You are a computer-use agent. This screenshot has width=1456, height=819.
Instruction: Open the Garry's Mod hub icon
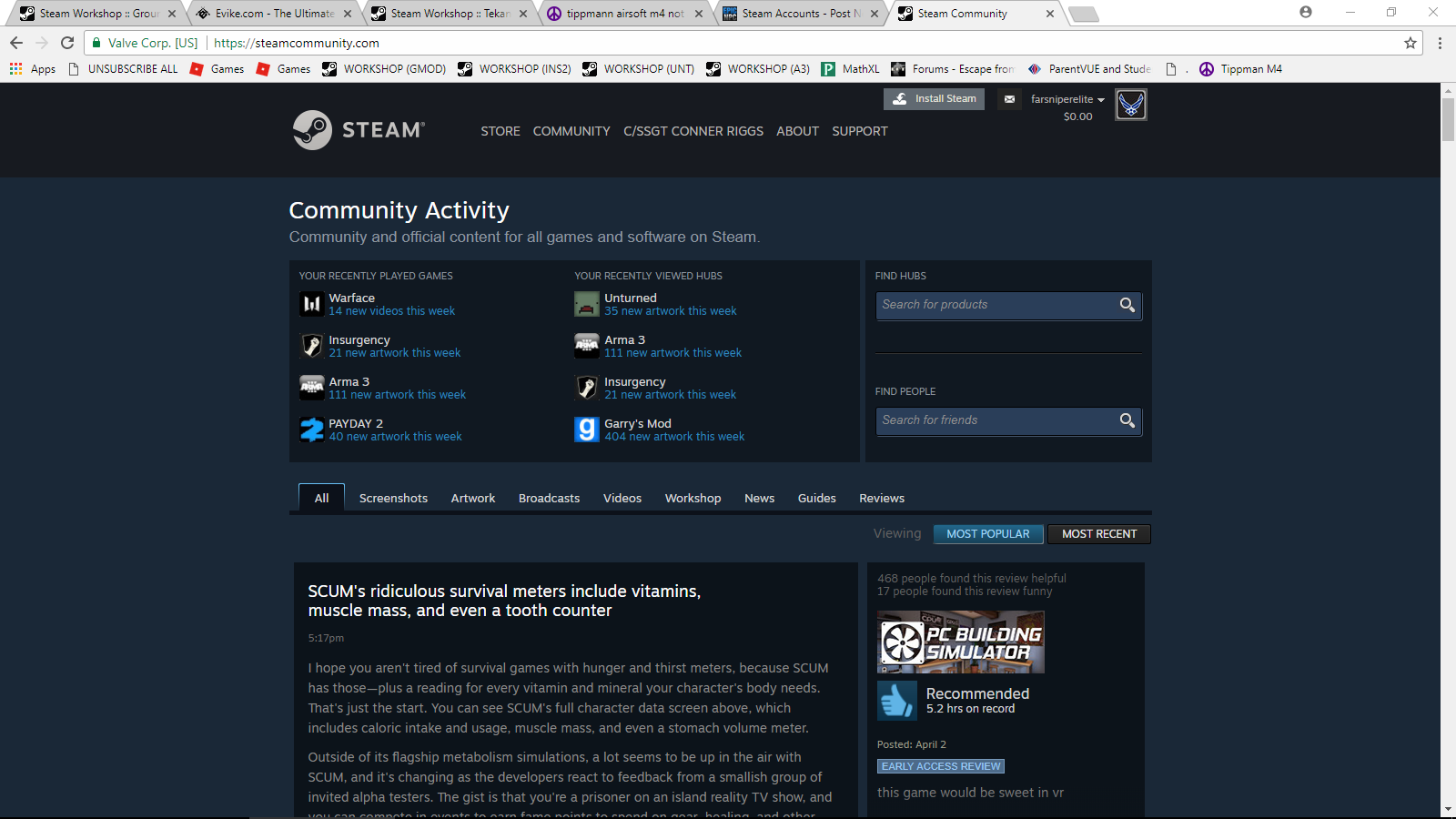(x=587, y=430)
